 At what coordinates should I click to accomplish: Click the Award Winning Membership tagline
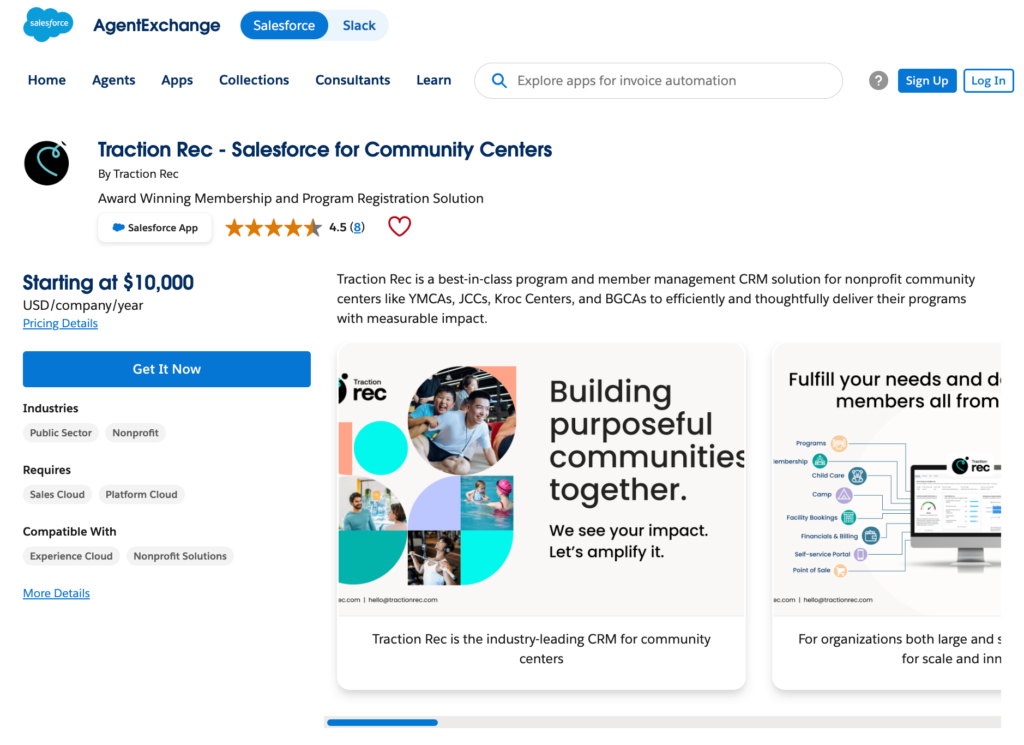(x=291, y=198)
